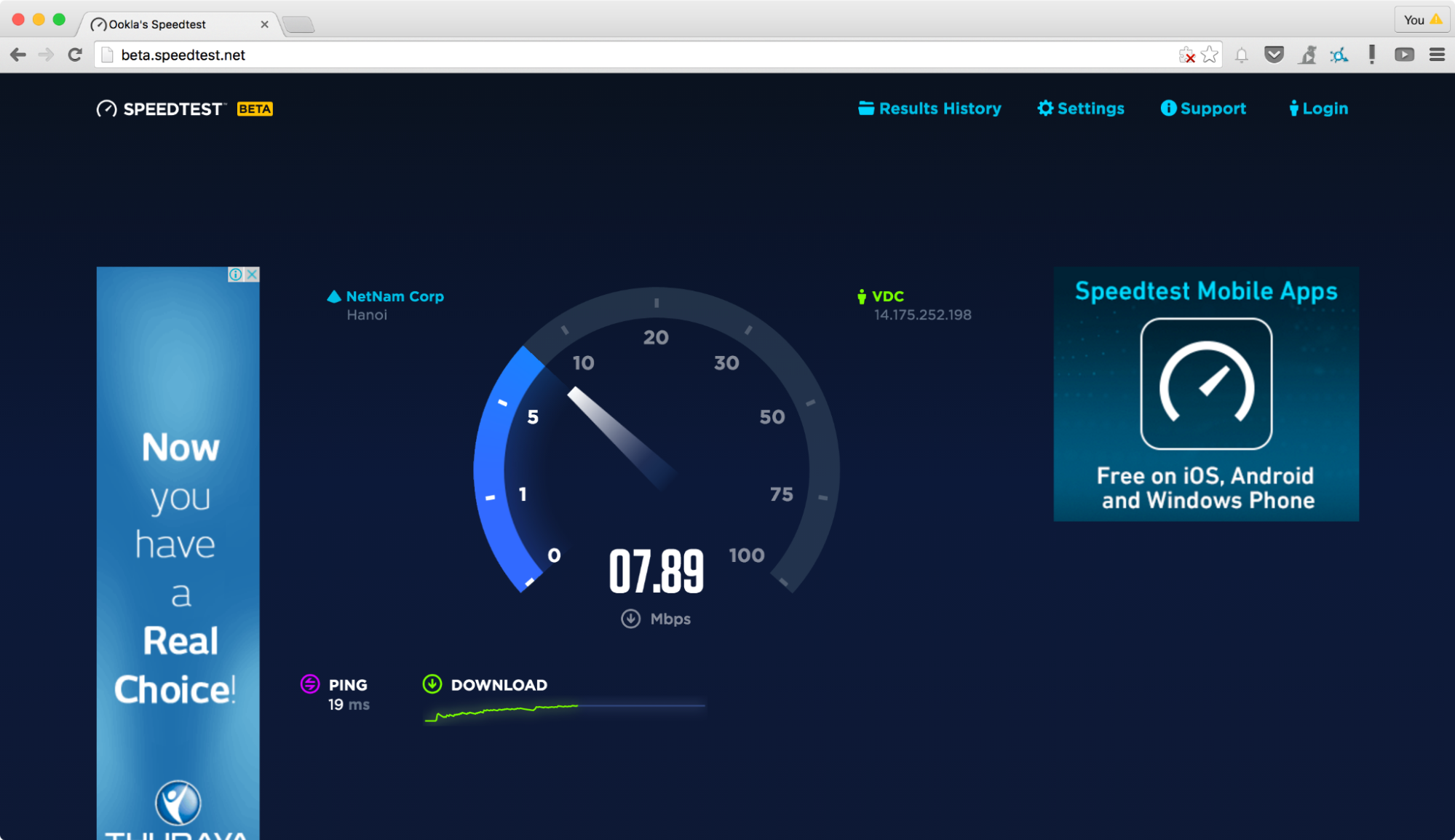
Task: Click the PING label
Action: click(x=348, y=685)
